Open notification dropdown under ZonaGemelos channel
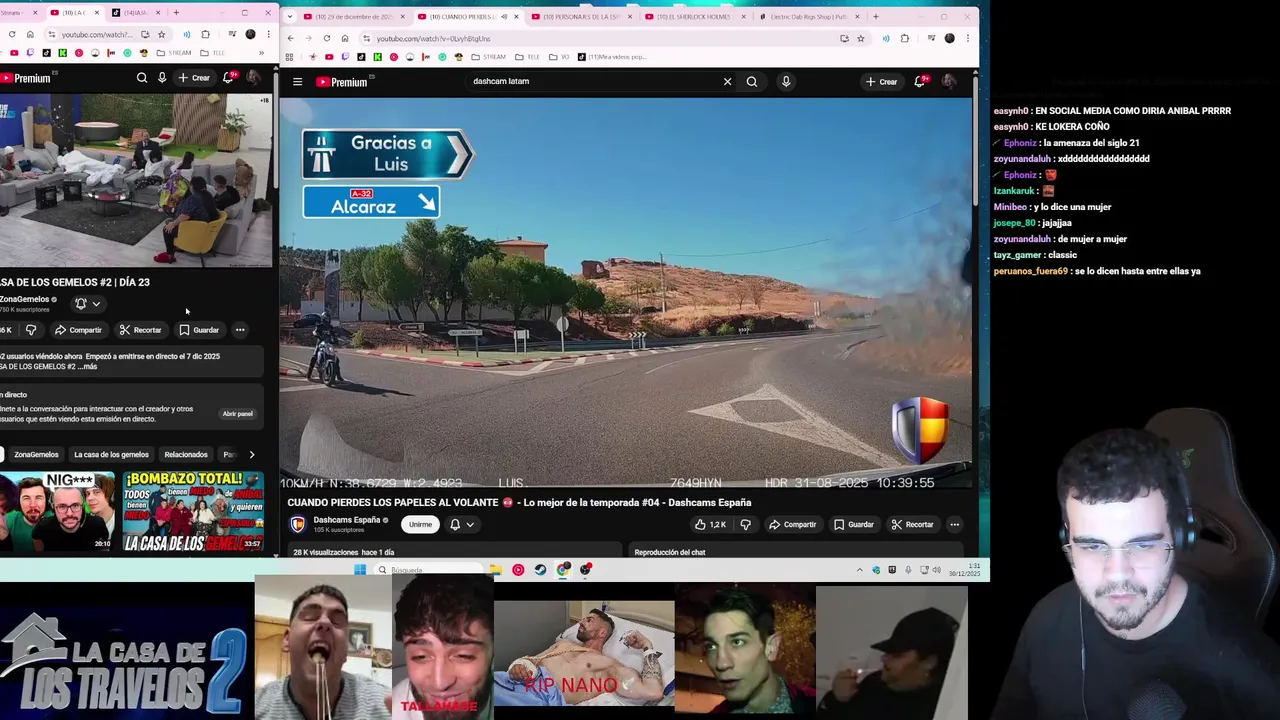 point(87,303)
